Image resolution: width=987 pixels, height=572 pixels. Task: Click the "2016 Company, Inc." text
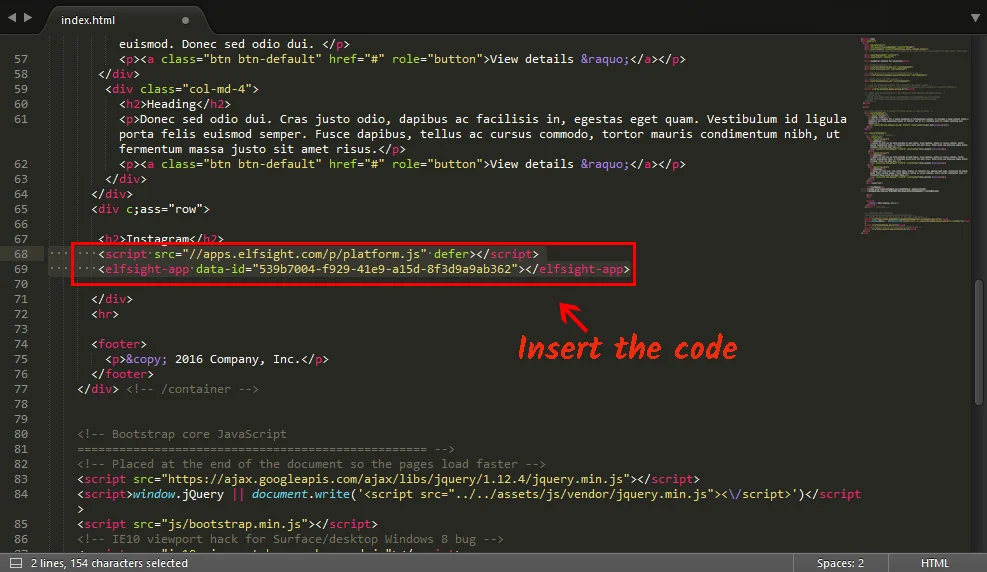pos(237,359)
